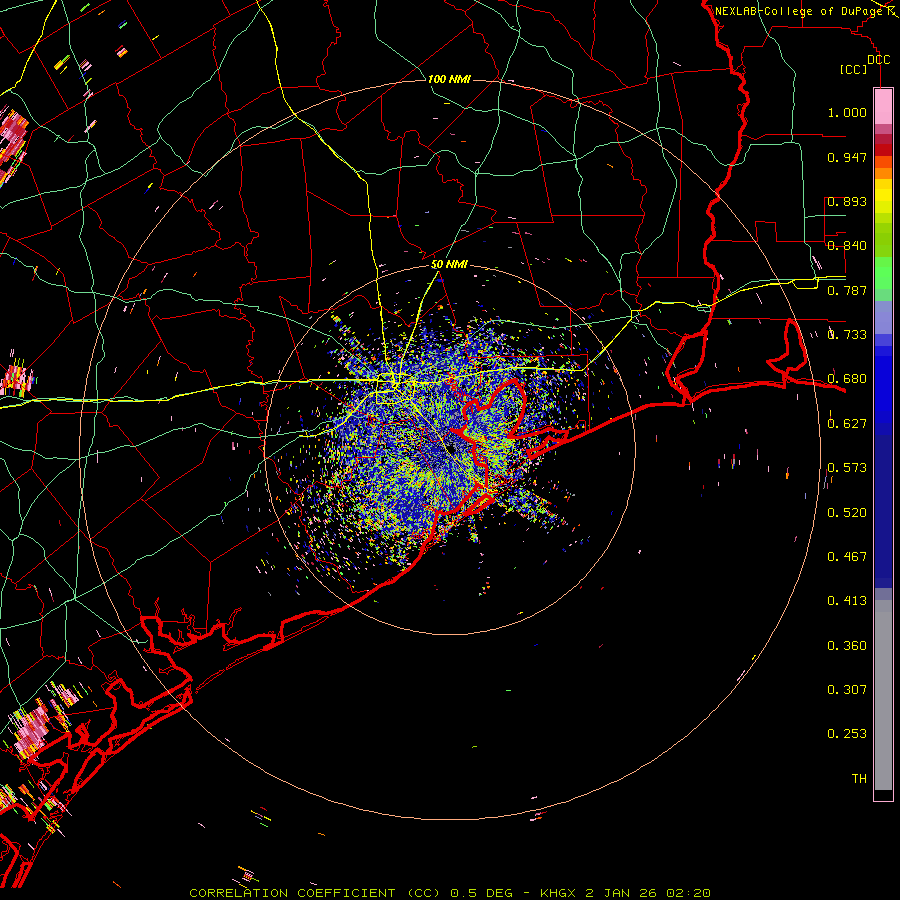Click the 0.307 scale value
The image size is (900, 900).
(847, 690)
